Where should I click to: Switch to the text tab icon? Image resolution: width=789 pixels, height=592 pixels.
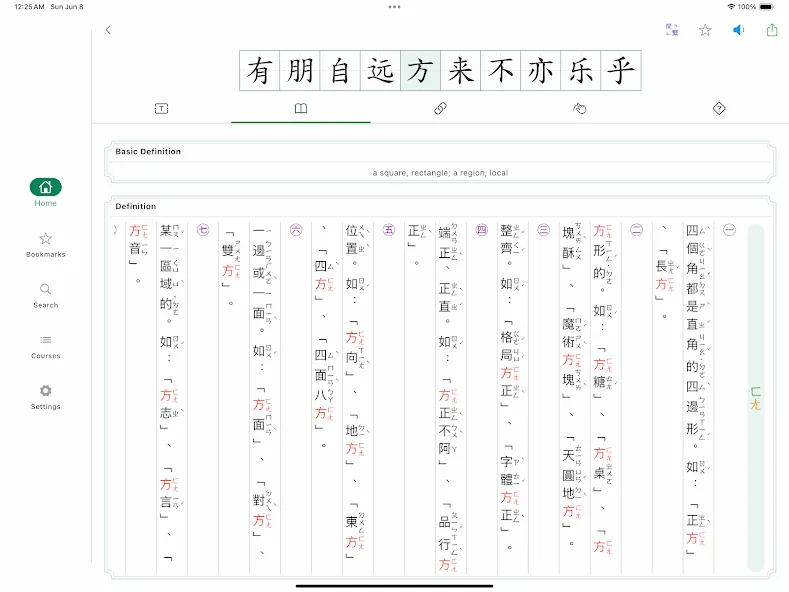pos(162,108)
